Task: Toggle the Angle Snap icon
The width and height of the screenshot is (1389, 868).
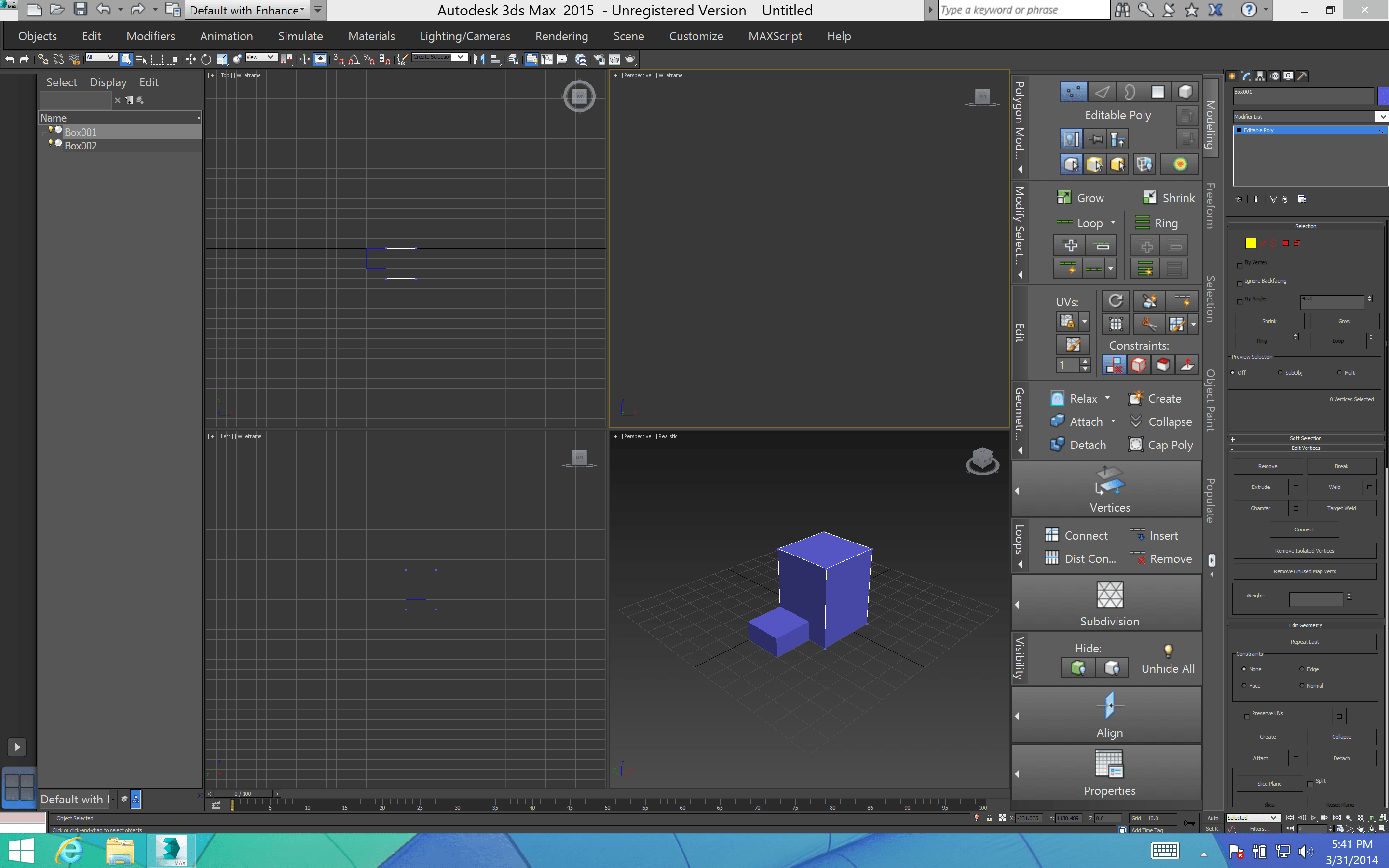Action: [354, 59]
